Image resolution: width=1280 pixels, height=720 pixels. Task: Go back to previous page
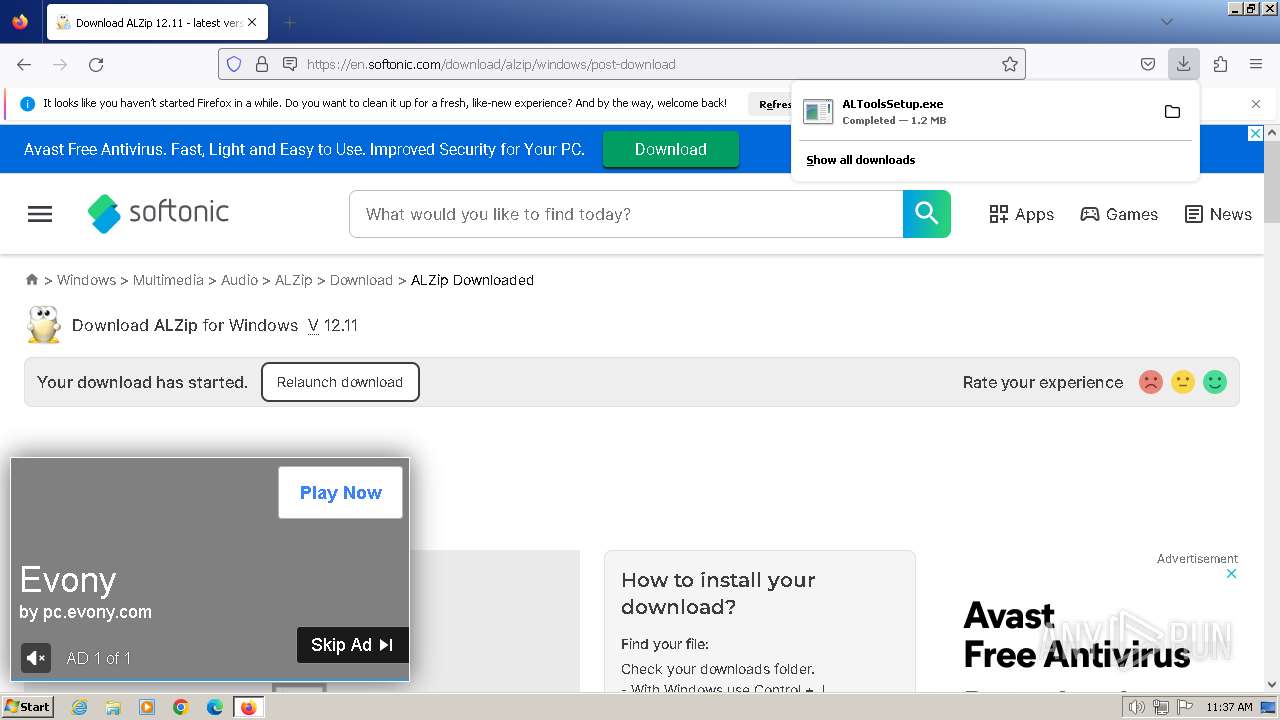(x=24, y=64)
